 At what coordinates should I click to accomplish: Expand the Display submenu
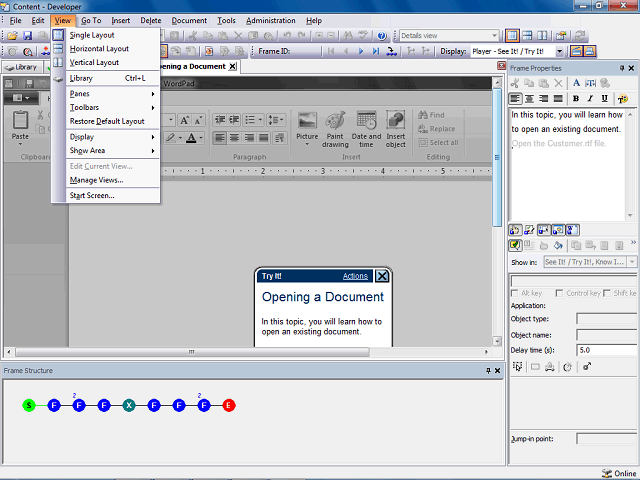[x=113, y=137]
